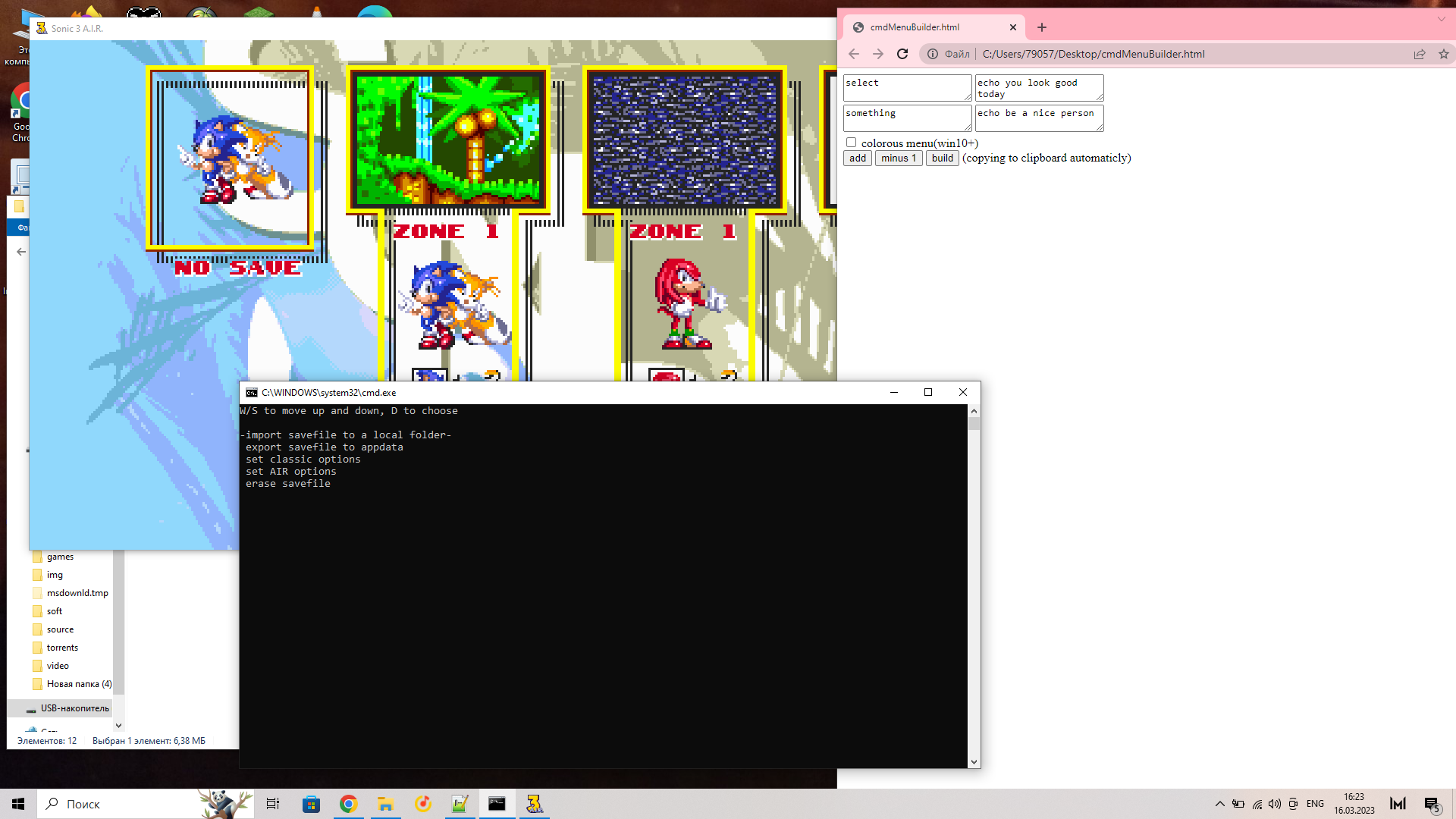Image resolution: width=1456 pixels, height=819 pixels.
Task: Open cmd.exe from the taskbar
Action: [x=497, y=803]
